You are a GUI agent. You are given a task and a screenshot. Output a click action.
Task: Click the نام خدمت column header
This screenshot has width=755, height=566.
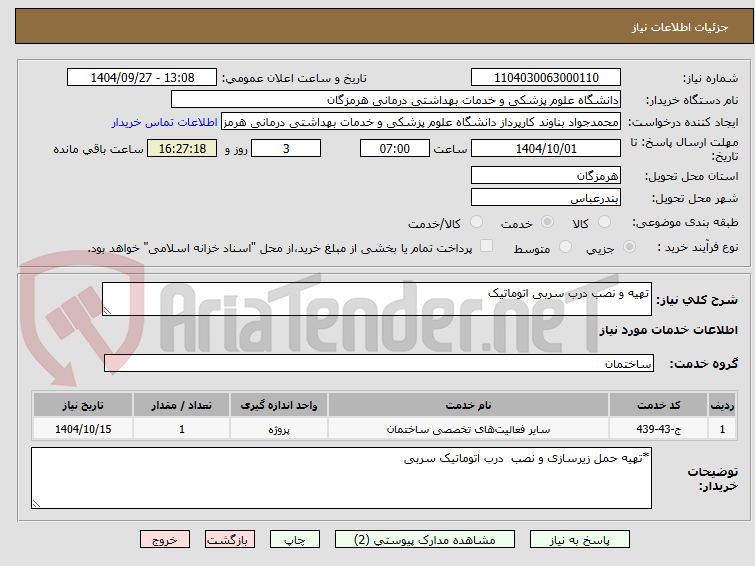(469, 405)
